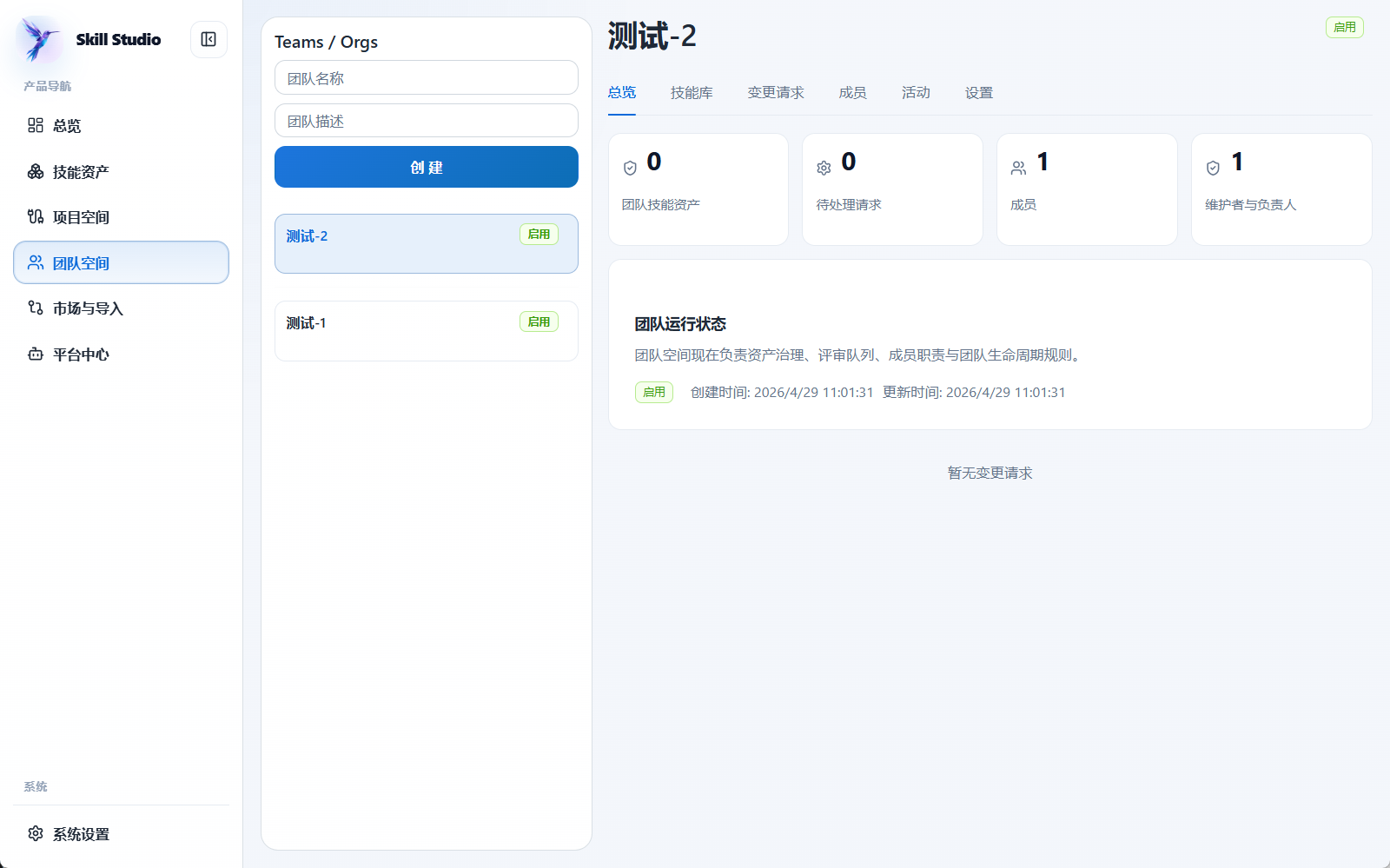Click the 平台中心 robot icon

coord(36,354)
